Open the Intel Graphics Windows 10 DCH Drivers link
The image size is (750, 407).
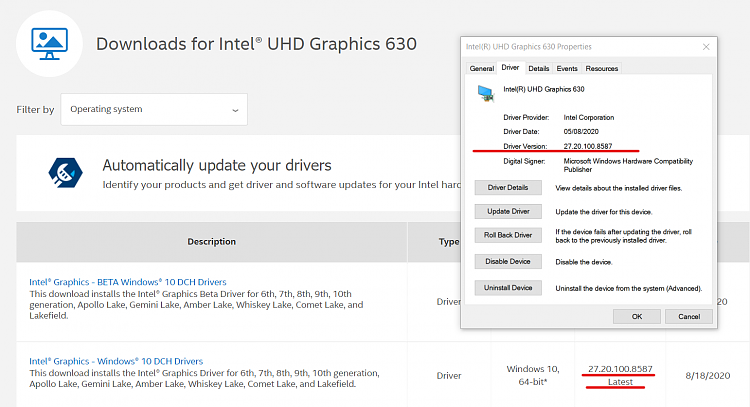click(116, 361)
